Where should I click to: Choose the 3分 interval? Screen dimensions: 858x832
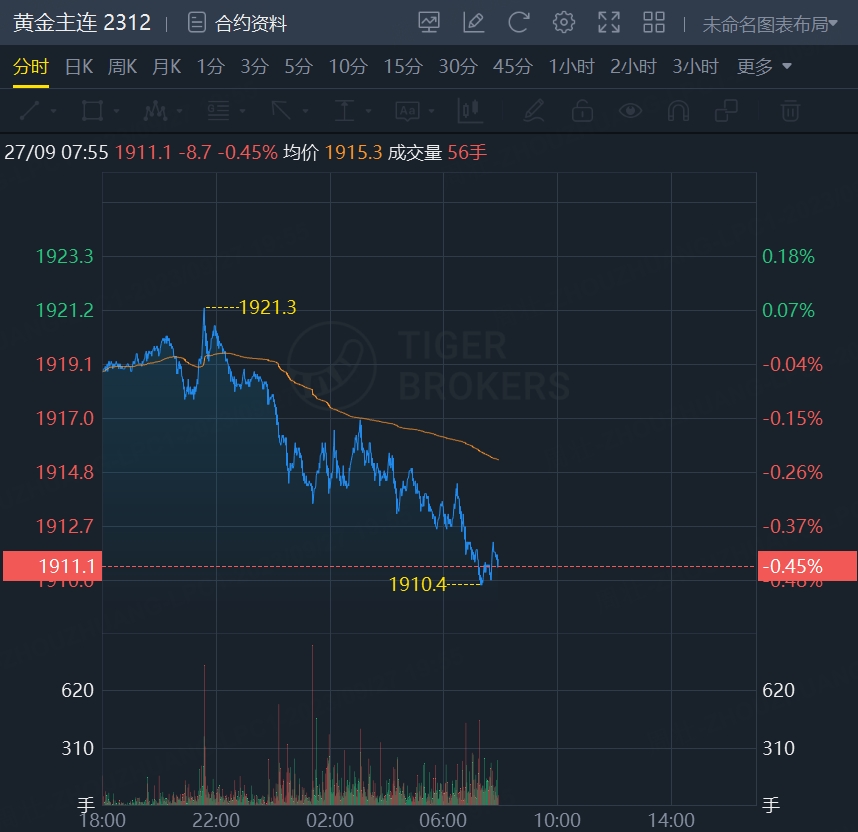click(254, 67)
